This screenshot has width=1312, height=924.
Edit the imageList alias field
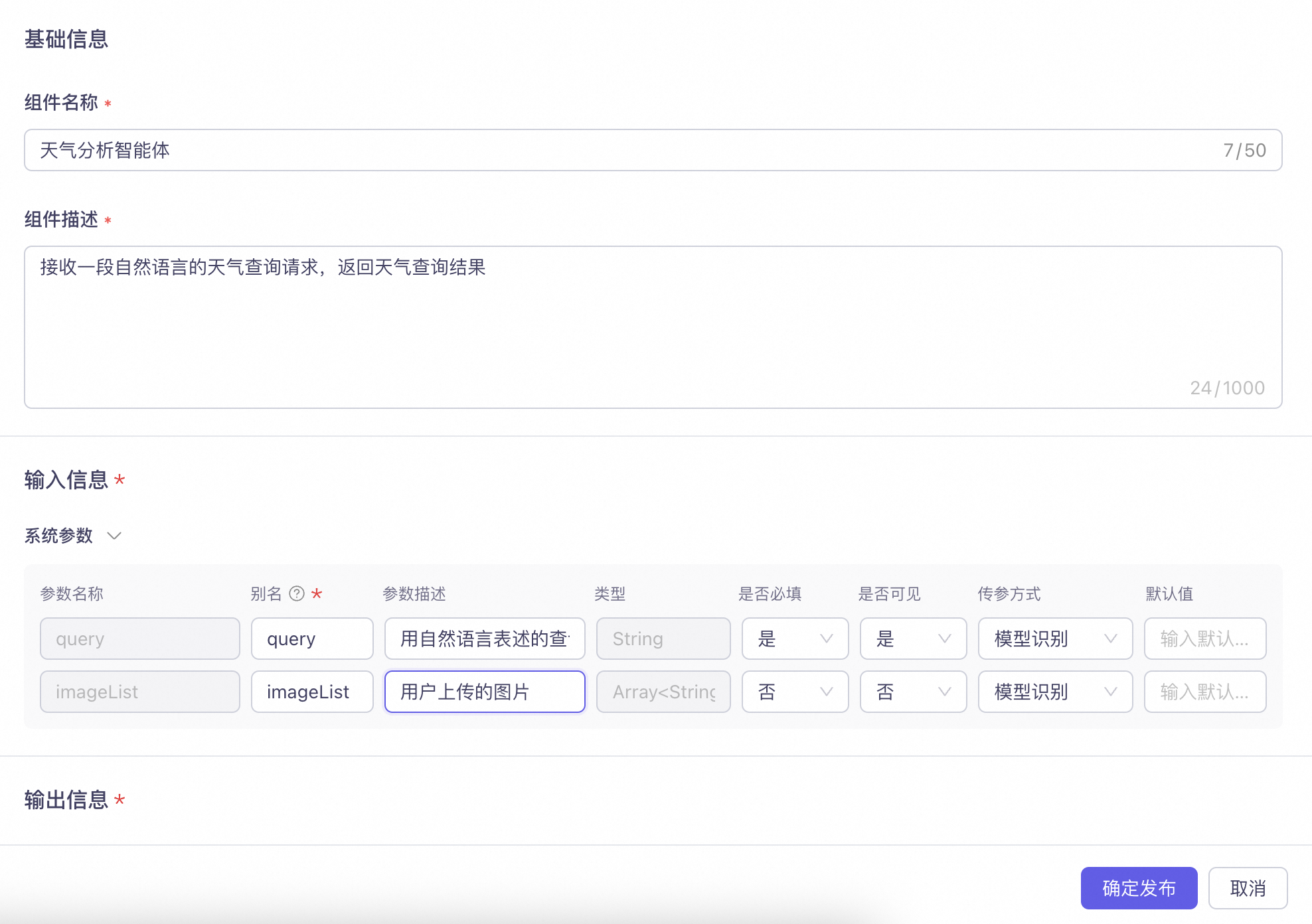pyautogui.click(x=312, y=692)
